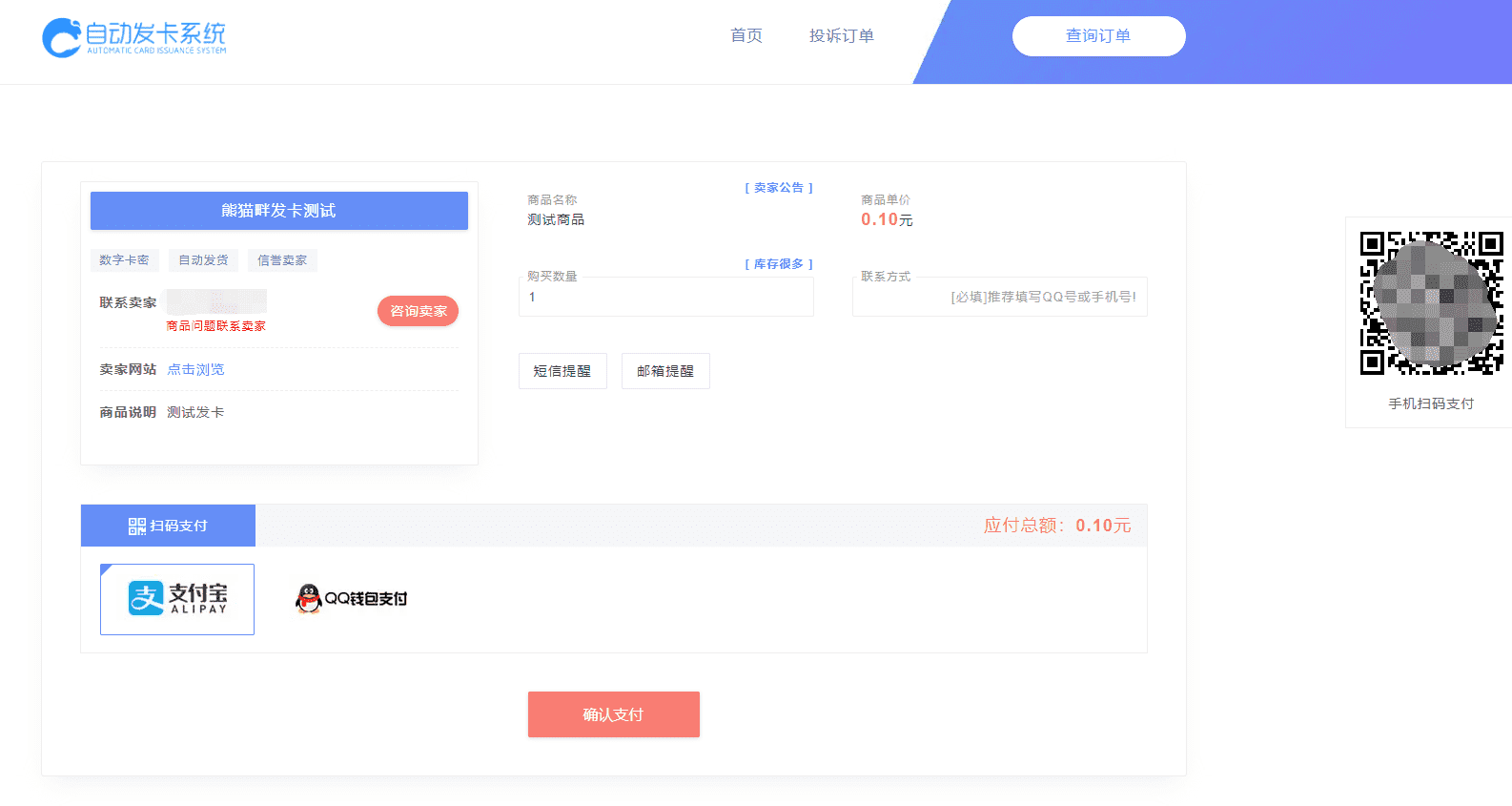Click the 商品问题联系卖家 red note

point(216,326)
